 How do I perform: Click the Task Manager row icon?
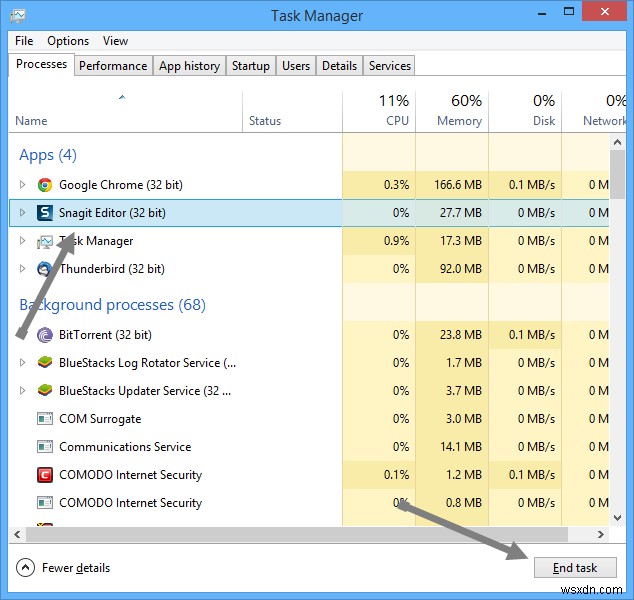[x=45, y=241]
